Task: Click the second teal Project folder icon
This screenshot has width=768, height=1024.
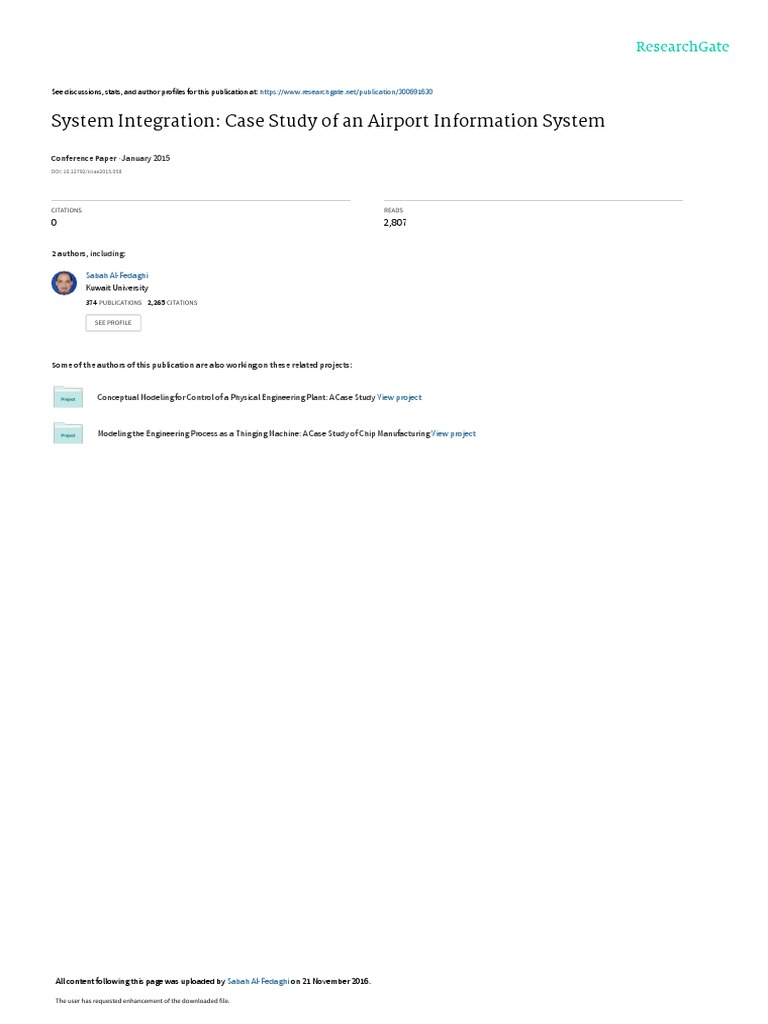Action: [68, 434]
